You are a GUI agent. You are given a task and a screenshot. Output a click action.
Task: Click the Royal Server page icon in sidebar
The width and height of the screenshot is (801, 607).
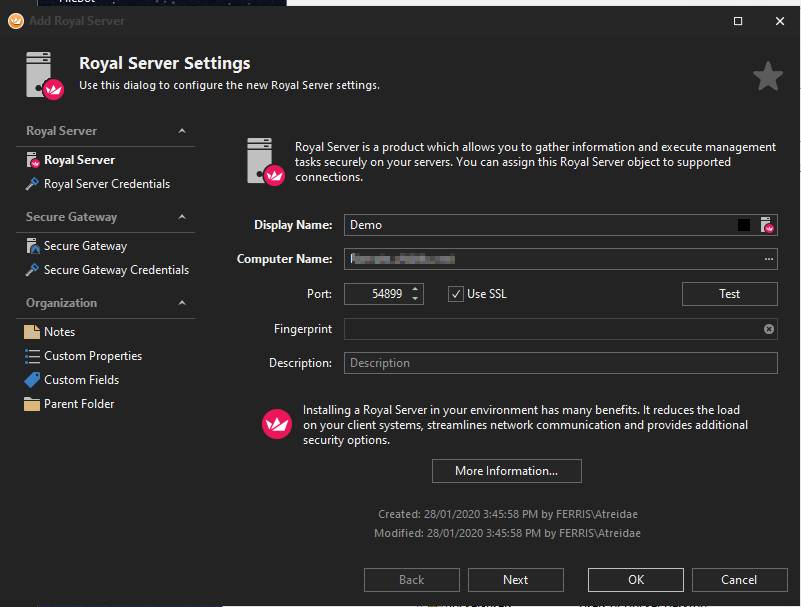32,160
